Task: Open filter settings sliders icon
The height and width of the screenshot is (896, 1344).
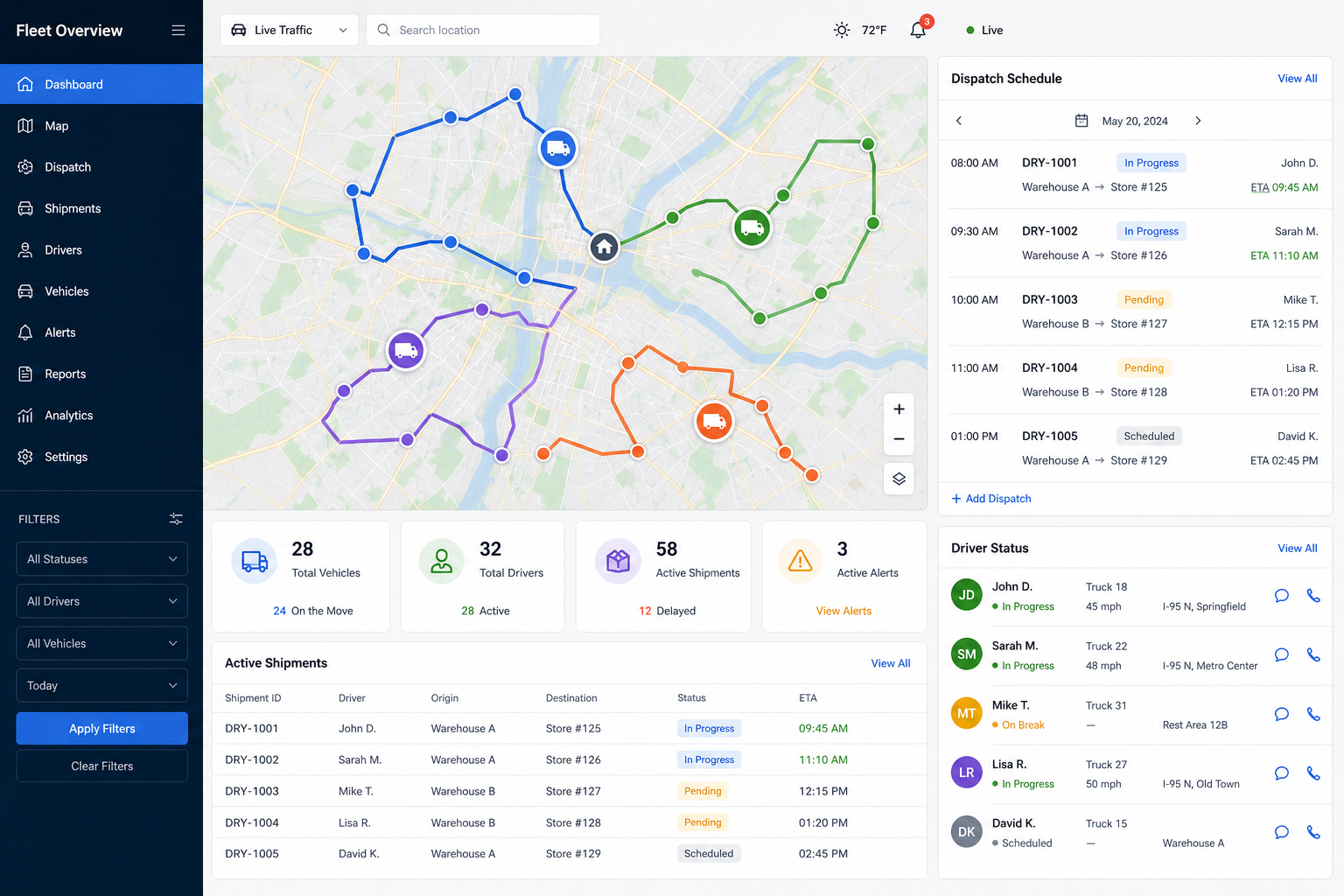Action: pos(176,519)
